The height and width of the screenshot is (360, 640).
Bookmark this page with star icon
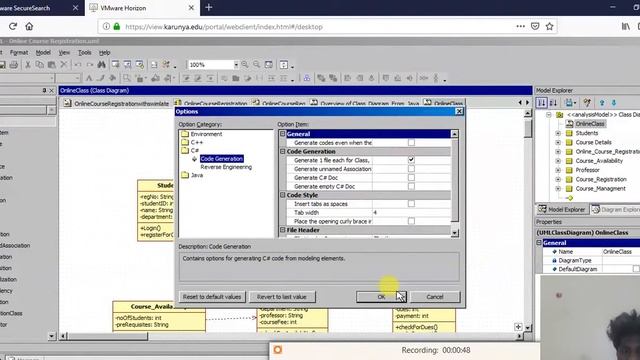549,27
